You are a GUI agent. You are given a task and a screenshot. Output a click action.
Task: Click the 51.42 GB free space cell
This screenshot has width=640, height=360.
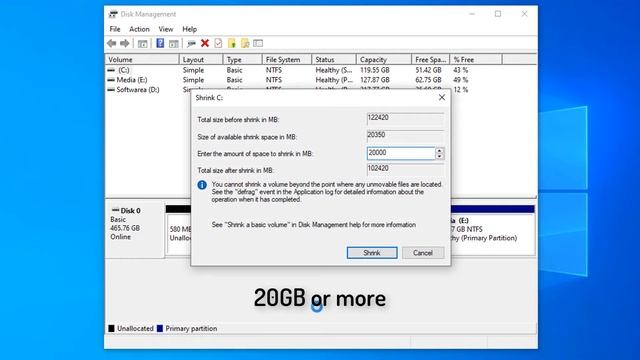429,70
